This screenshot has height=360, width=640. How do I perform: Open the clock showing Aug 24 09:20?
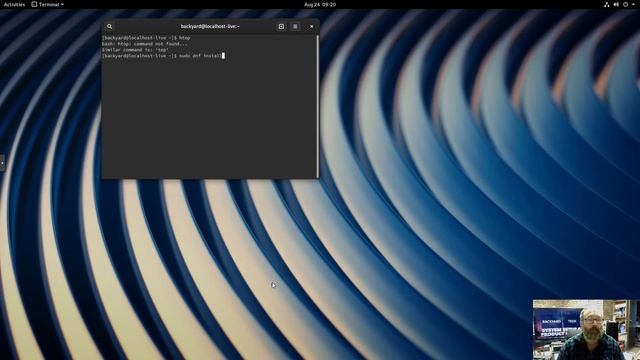click(x=320, y=4)
